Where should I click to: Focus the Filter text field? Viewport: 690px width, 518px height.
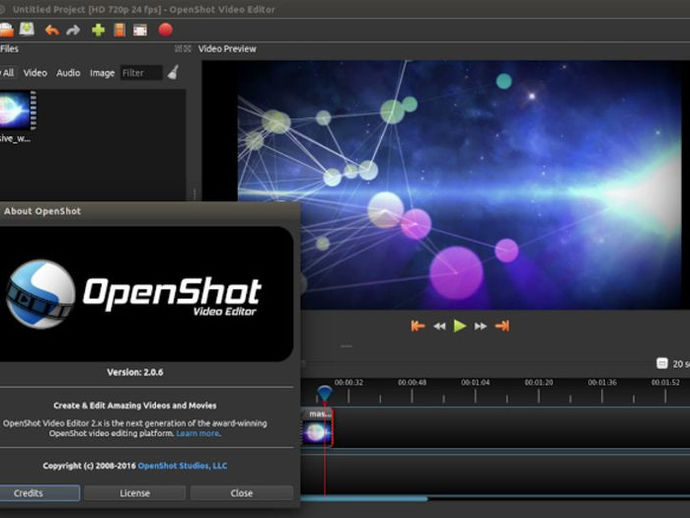[x=141, y=73]
